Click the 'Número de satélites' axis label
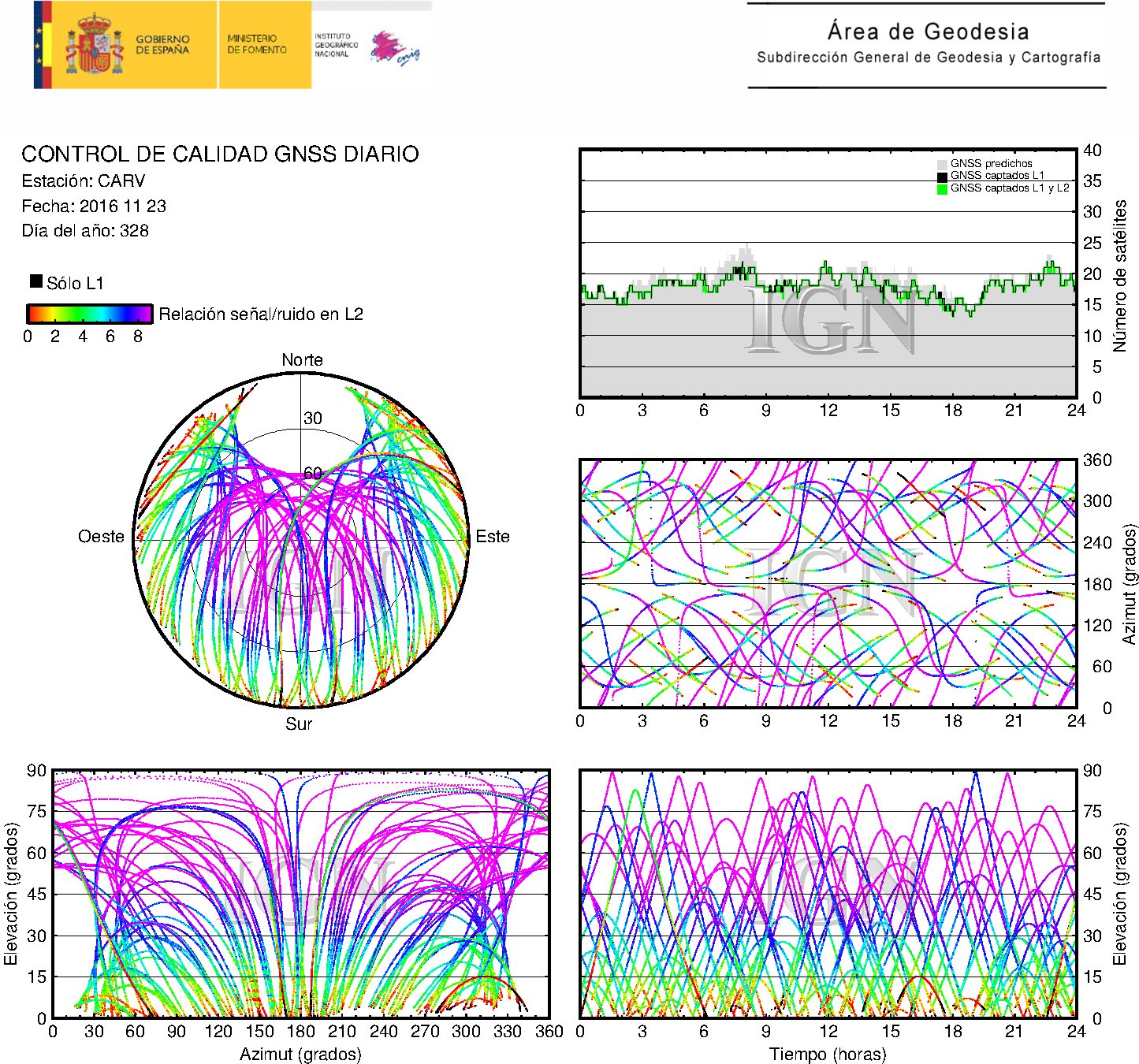Screen dimensions: 1139x1064 click(x=1120, y=275)
